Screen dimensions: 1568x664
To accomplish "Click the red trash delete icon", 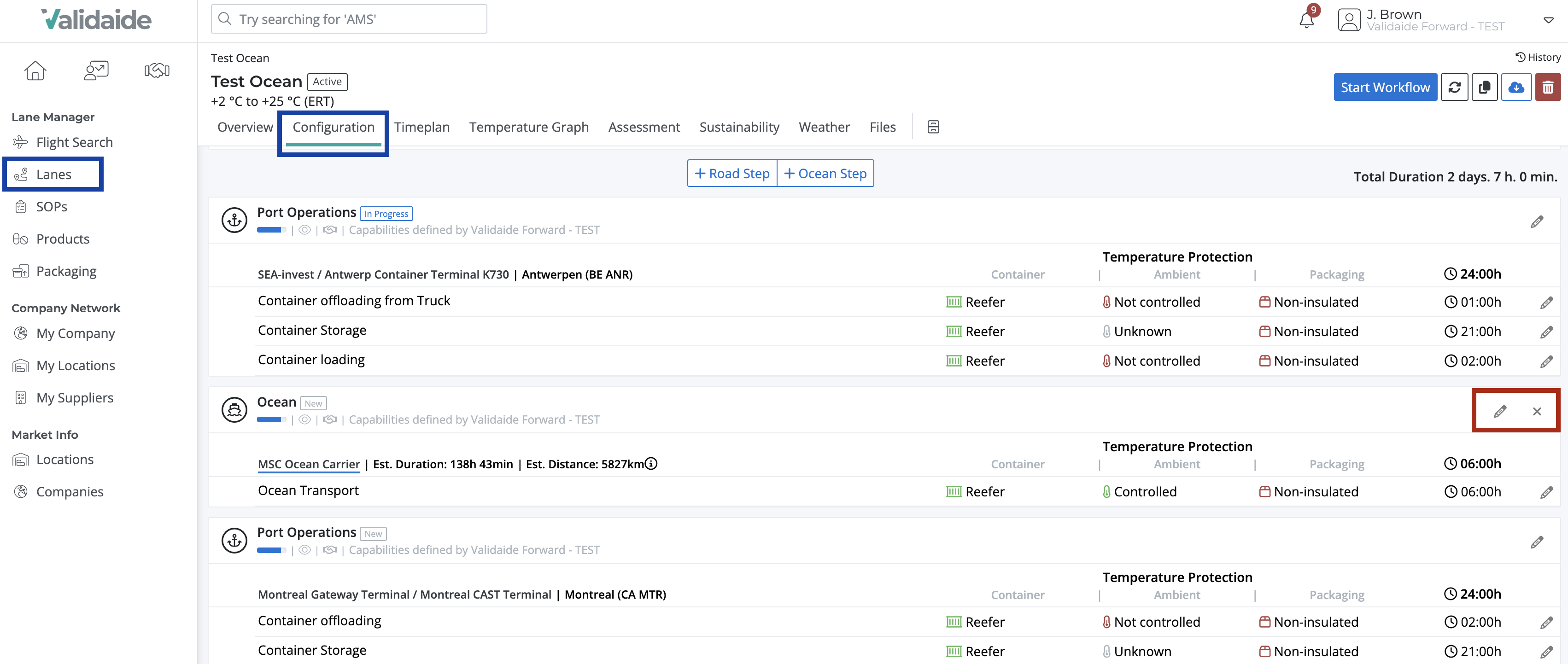I will point(1548,87).
